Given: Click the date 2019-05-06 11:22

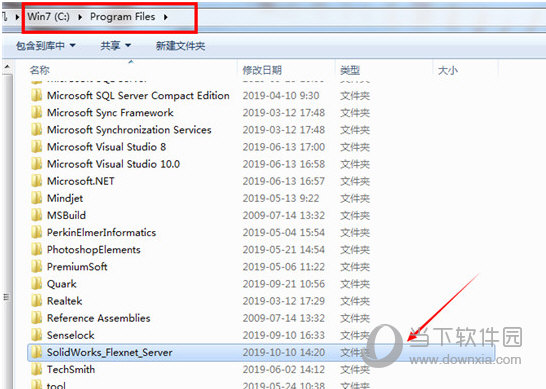Looking at the screenshot, I should pos(283,266).
